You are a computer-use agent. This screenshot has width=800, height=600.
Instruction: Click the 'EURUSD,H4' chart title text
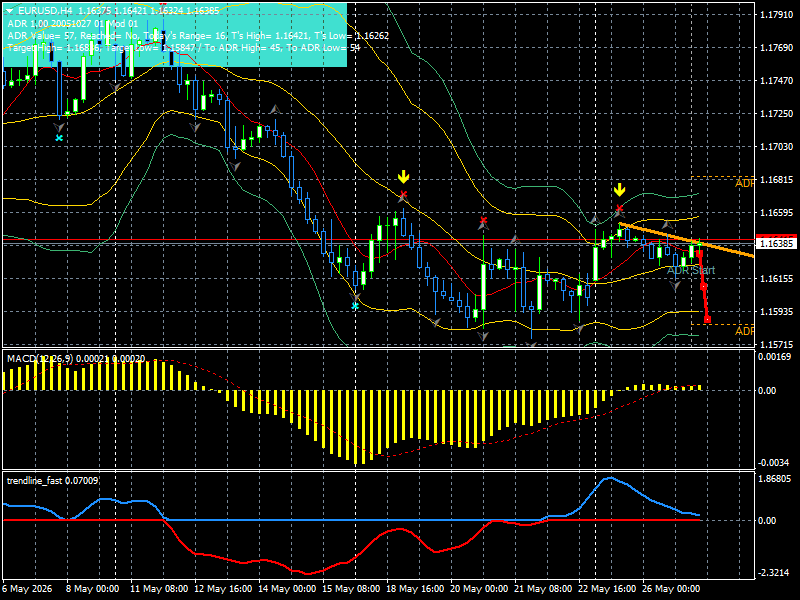(45, 11)
